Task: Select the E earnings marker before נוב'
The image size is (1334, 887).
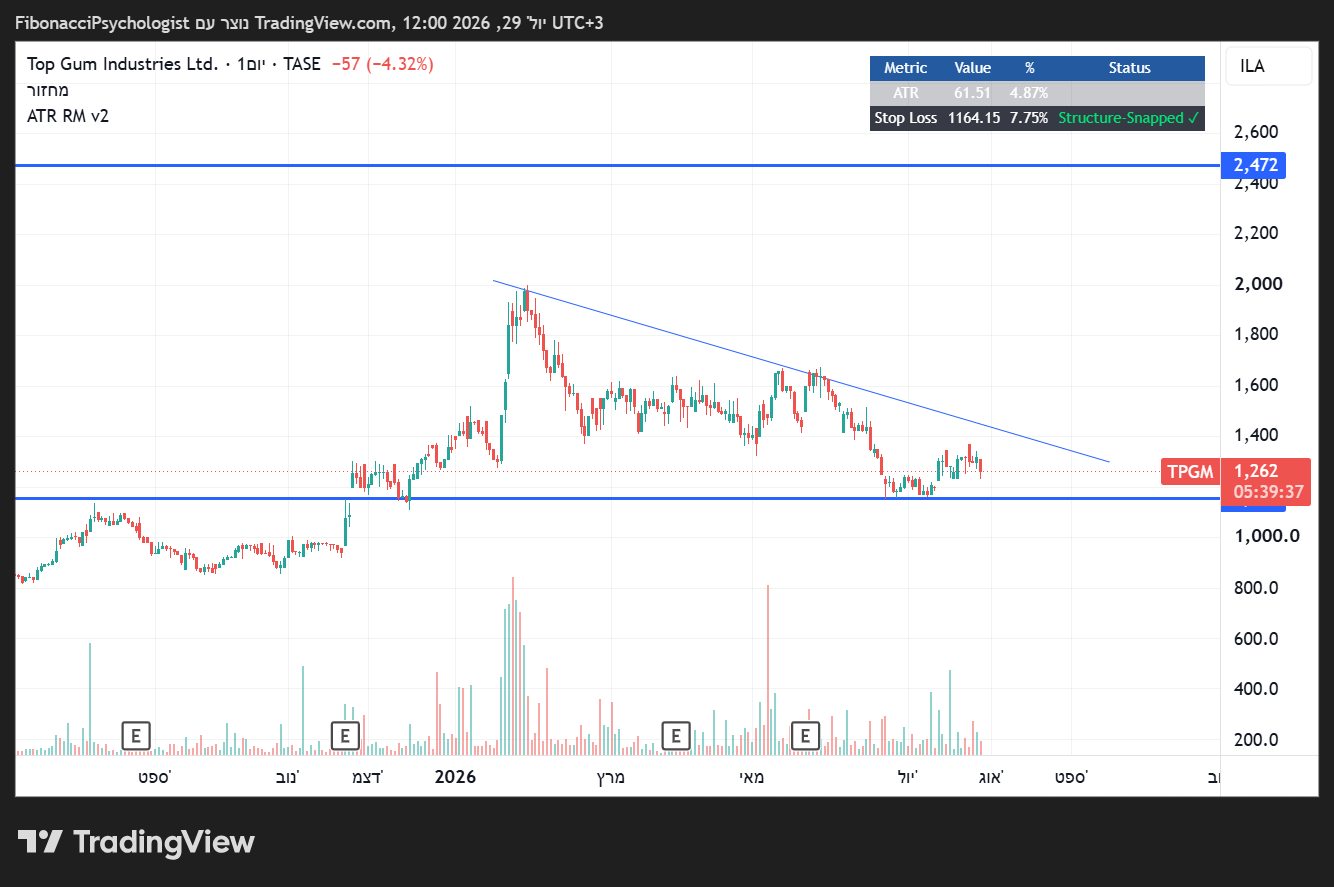Action: (136, 736)
